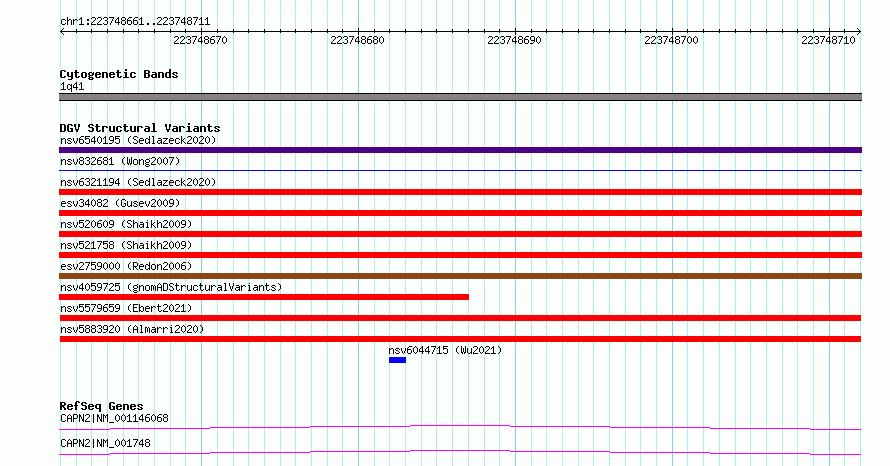Click the brown esv2759000 variant bar
The image size is (890, 466).
pyautogui.click(x=460, y=276)
